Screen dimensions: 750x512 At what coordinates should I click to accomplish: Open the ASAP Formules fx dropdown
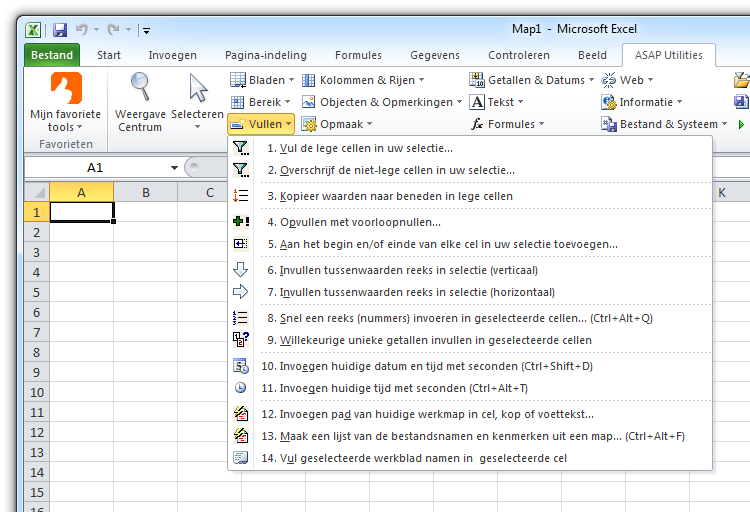[x=507, y=124]
